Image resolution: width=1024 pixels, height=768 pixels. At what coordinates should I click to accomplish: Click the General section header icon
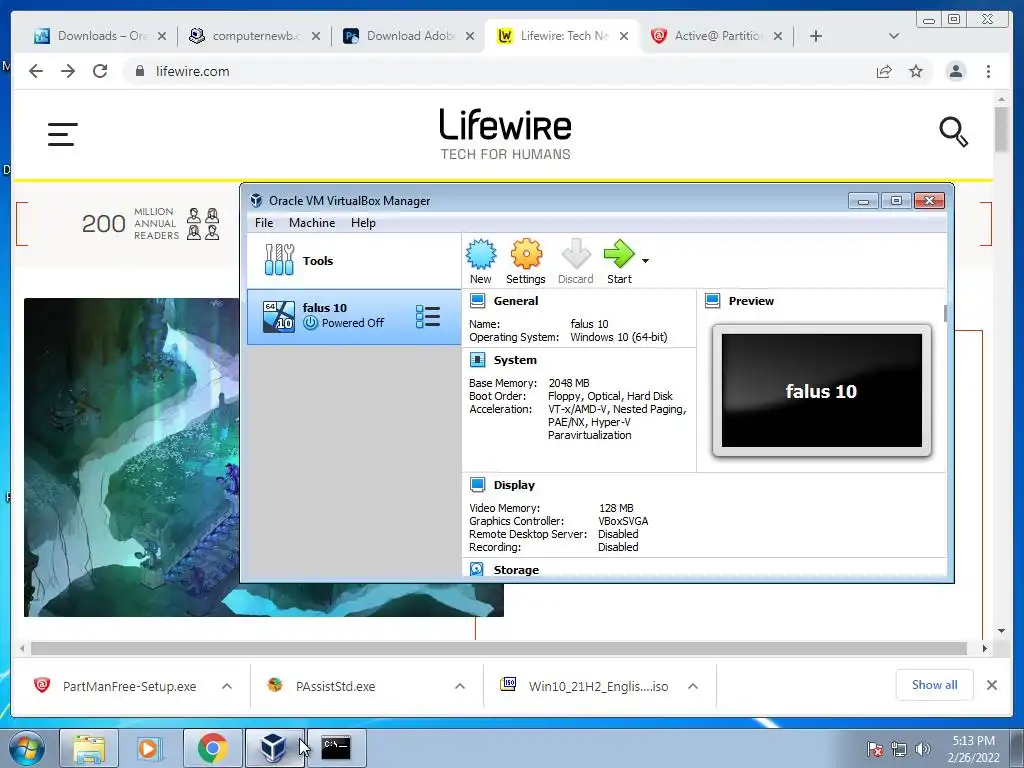click(x=477, y=300)
